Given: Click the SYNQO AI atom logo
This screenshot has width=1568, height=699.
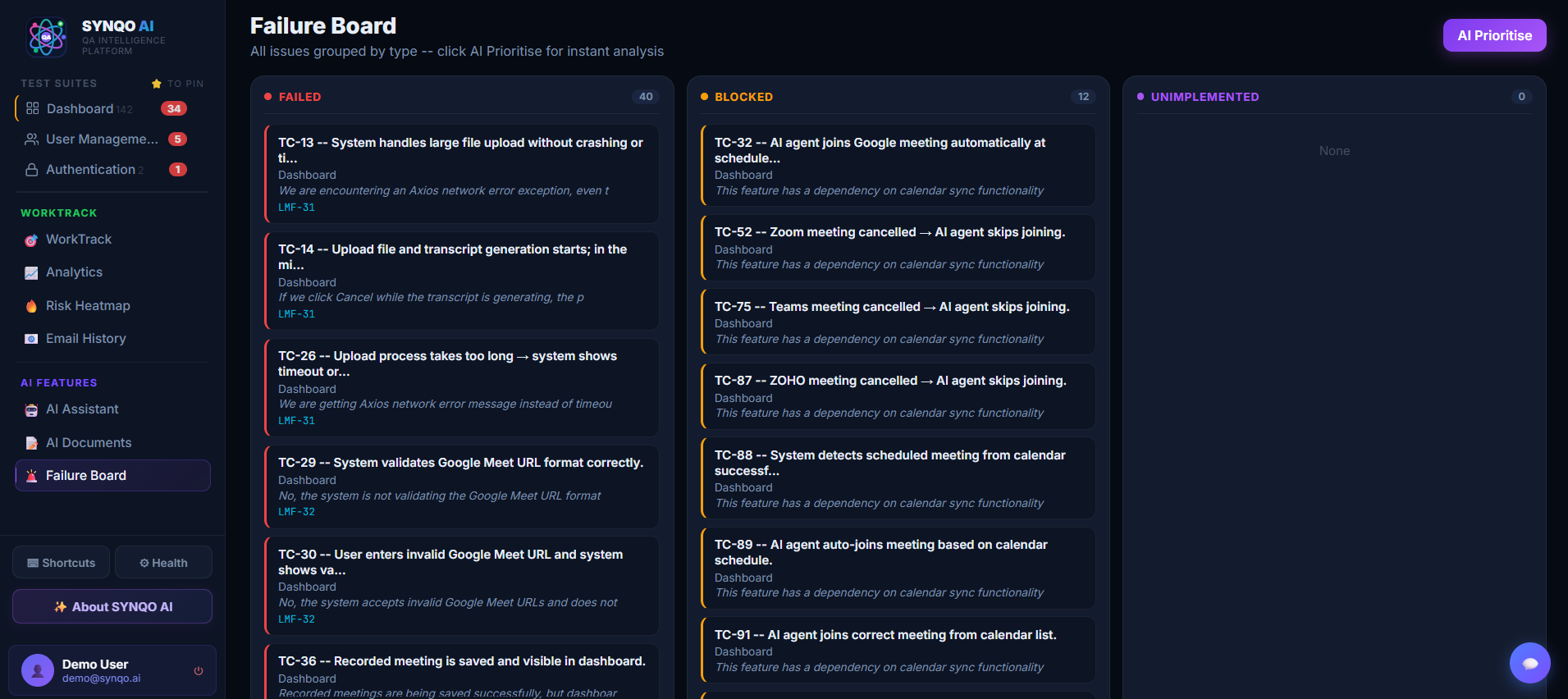Looking at the screenshot, I should click(x=47, y=37).
